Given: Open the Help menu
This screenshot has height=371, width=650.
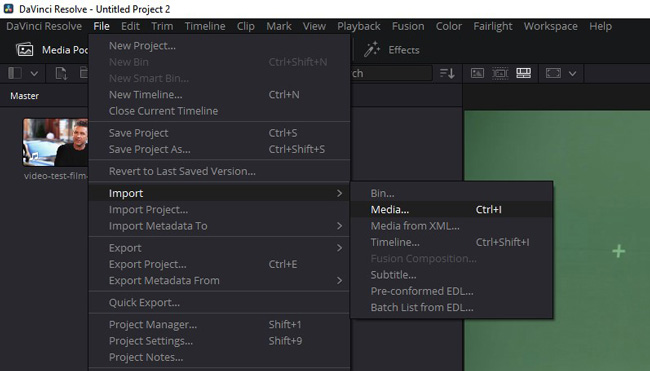Looking at the screenshot, I should tap(600, 26).
